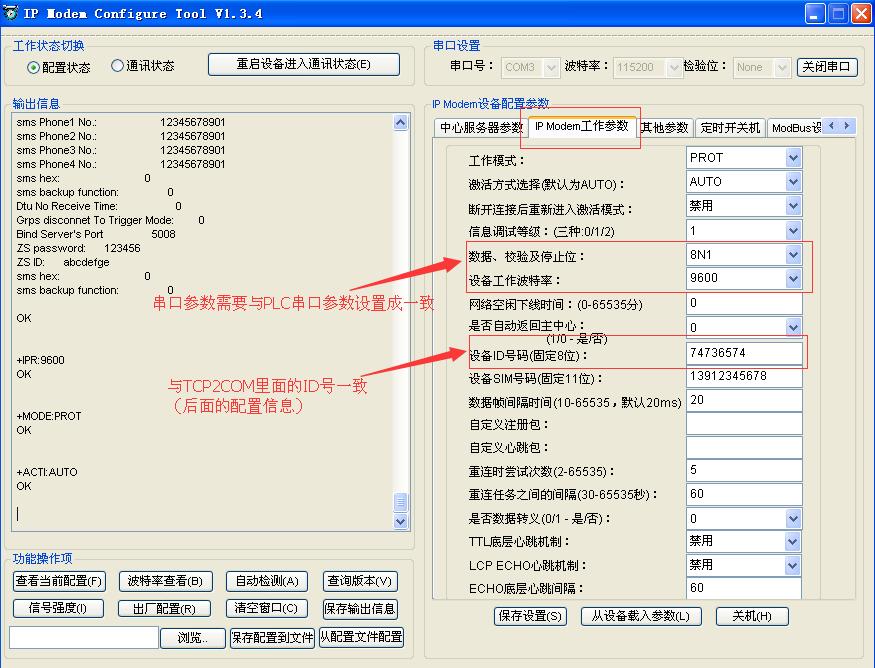
Task: Click 保存设置(S) button
Action: [x=530, y=616]
